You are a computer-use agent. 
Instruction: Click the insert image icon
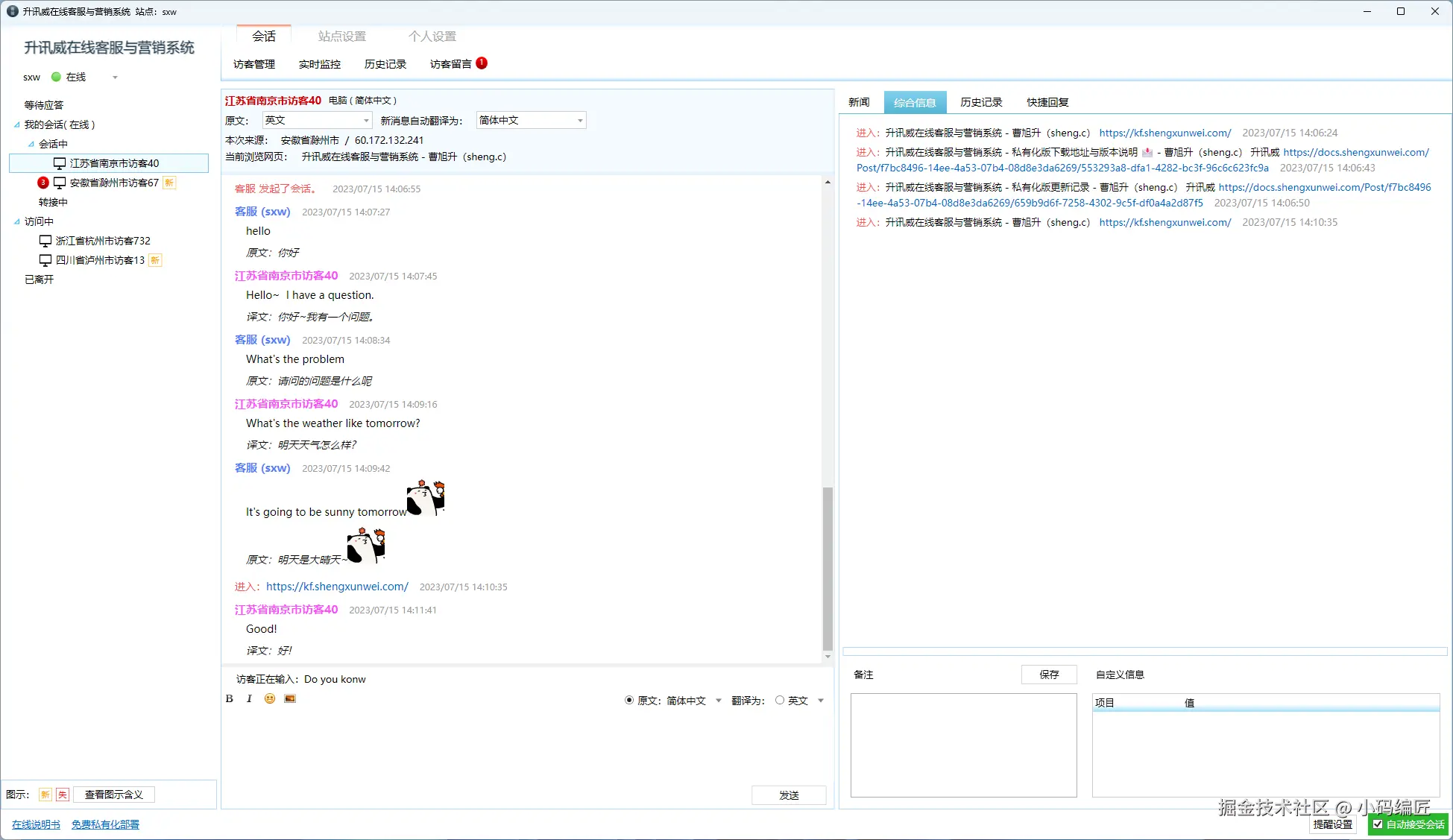[290, 698]
